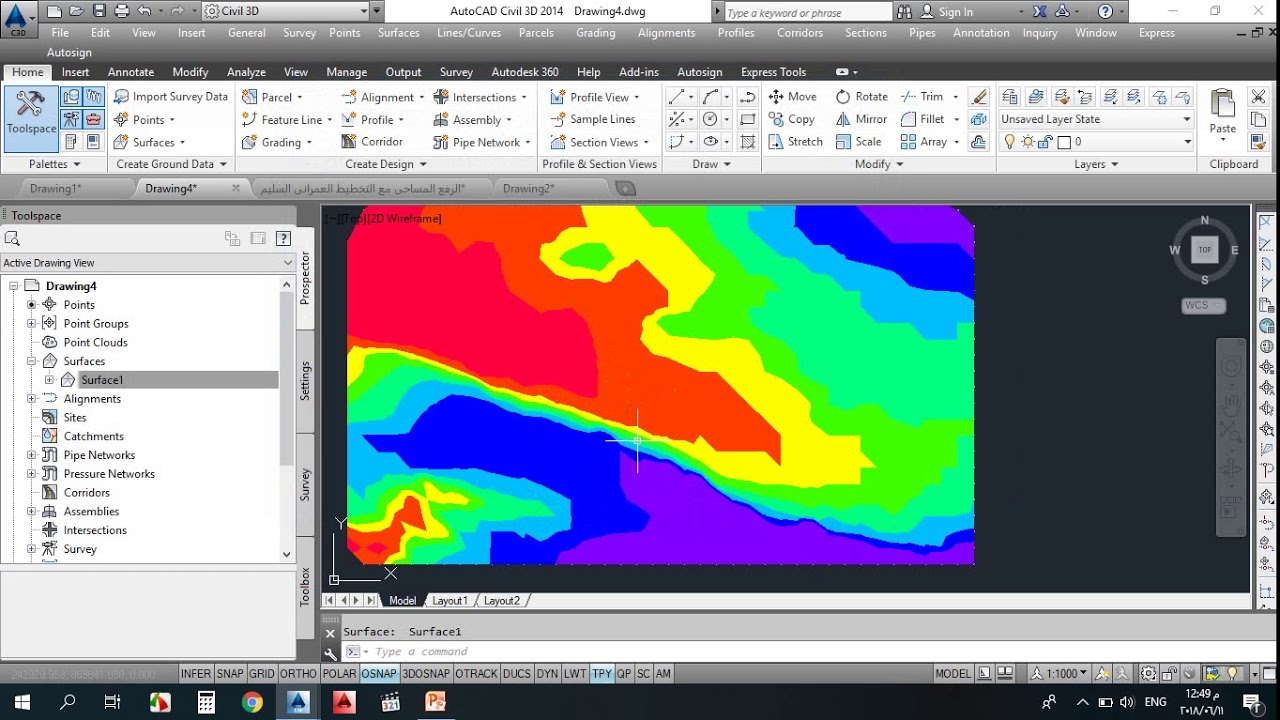Screen dimensions: 1280x720
Task: Open the Points dropdown in ribbon
Action: tap(145, 120)
